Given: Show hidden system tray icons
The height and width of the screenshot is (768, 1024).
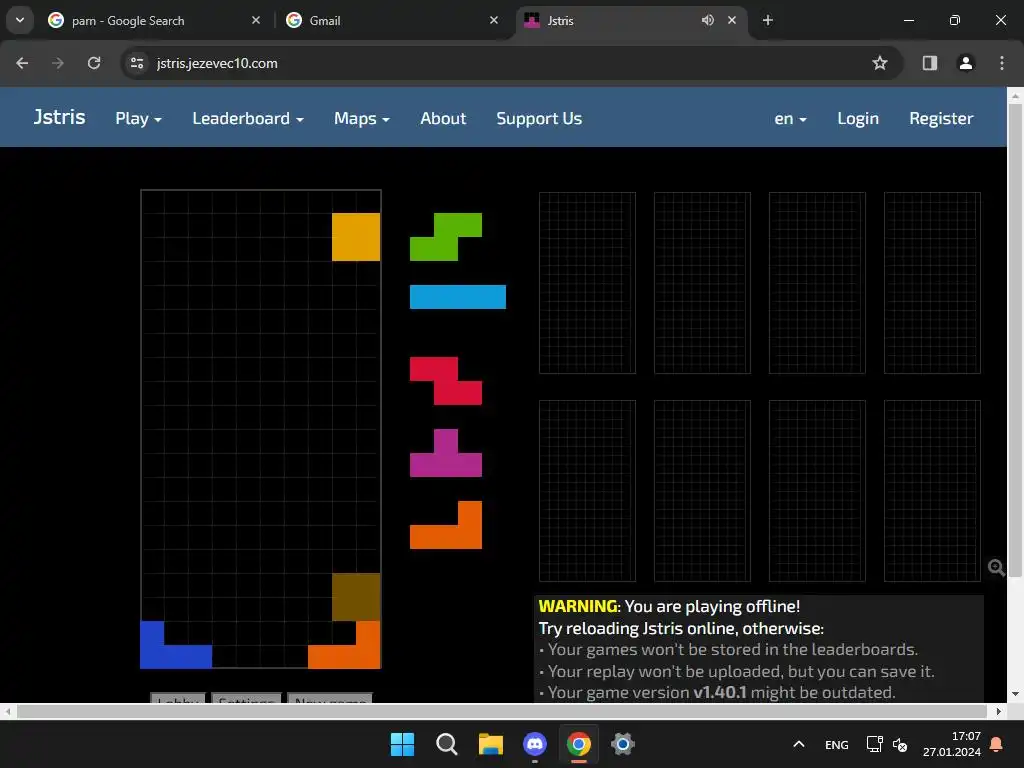Looking at the screenshot, I should point(798,744).
